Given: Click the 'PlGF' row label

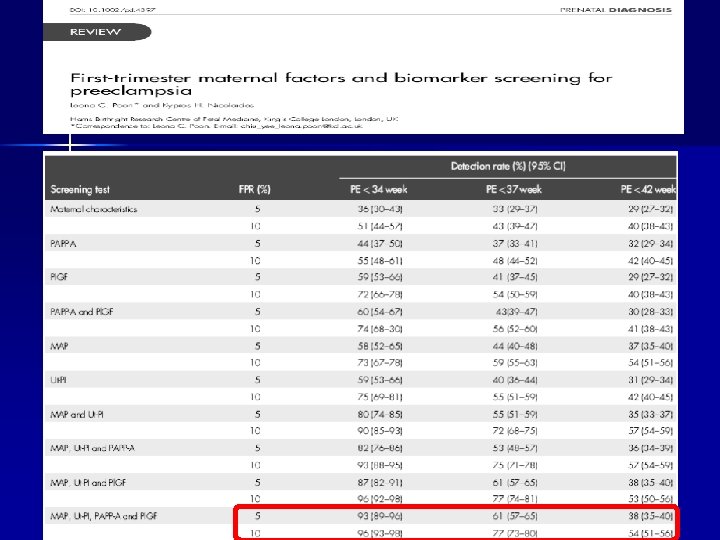Looking at the screenshot, I should click(59, 277).
